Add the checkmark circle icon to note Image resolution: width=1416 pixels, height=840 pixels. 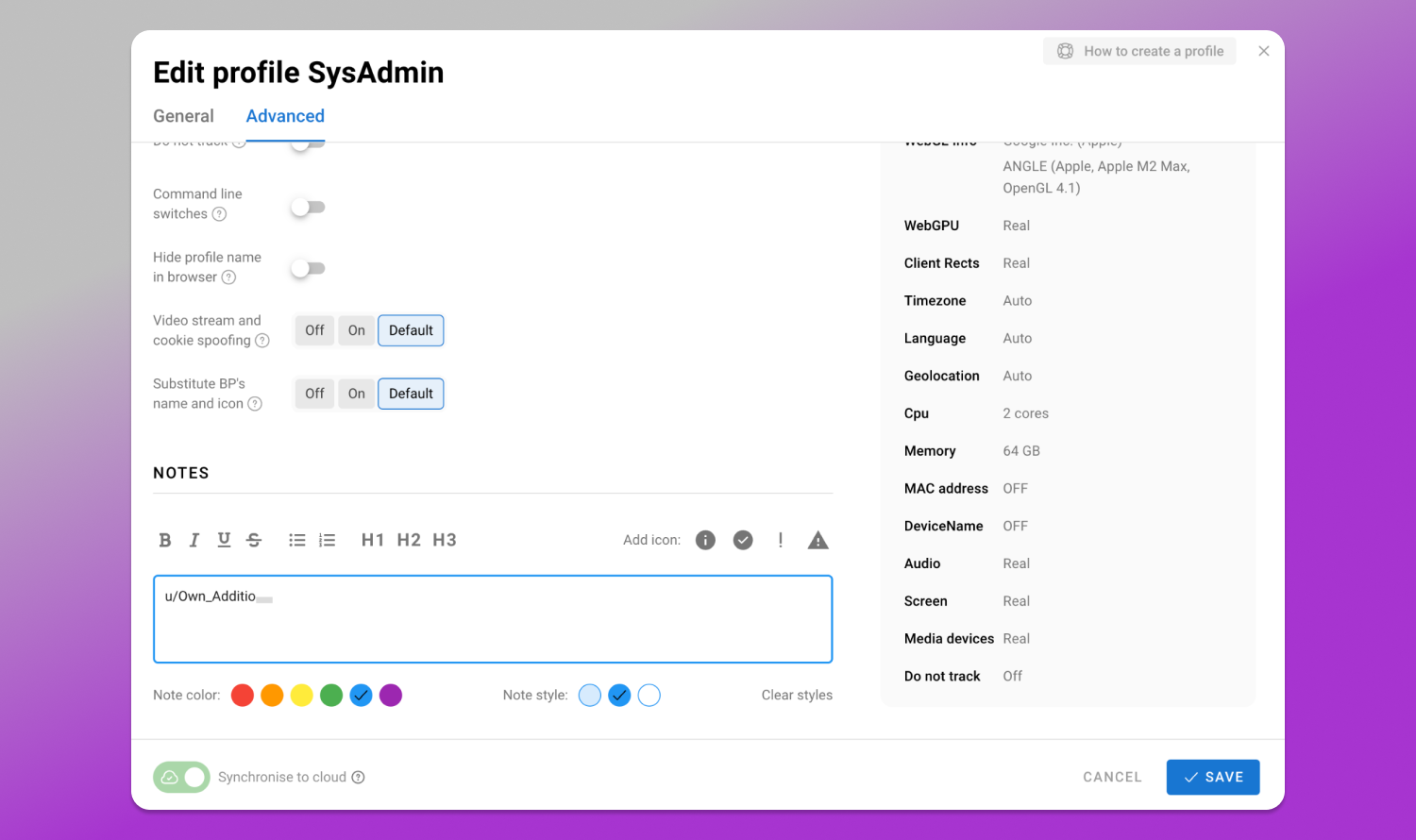744,540
